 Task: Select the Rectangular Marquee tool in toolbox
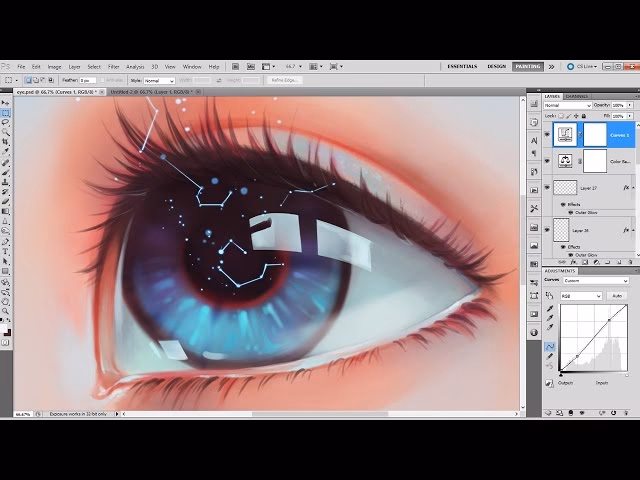click(x=6, y=113)
